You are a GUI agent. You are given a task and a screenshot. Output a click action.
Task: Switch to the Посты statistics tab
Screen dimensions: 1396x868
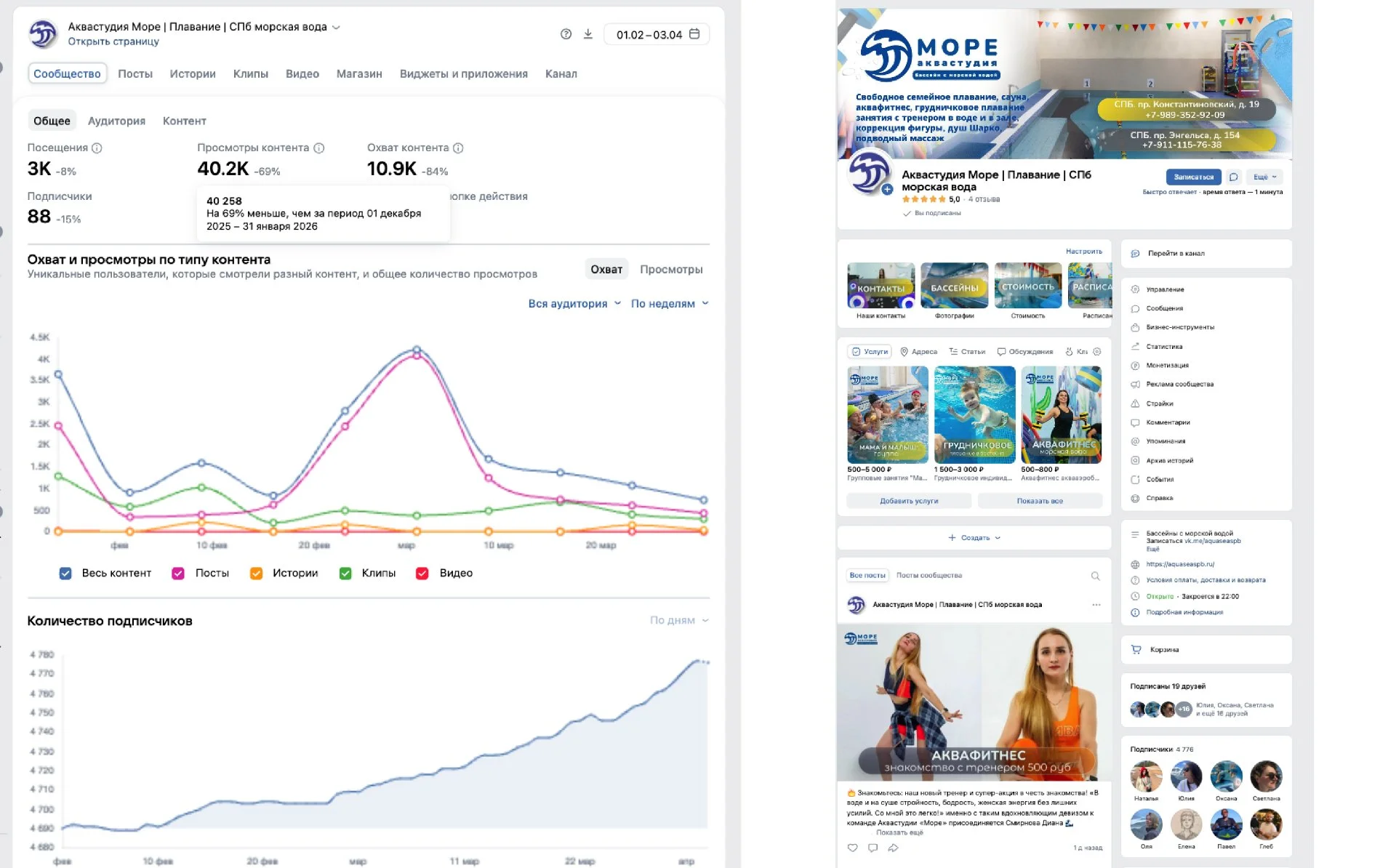[x=135, y=74]
